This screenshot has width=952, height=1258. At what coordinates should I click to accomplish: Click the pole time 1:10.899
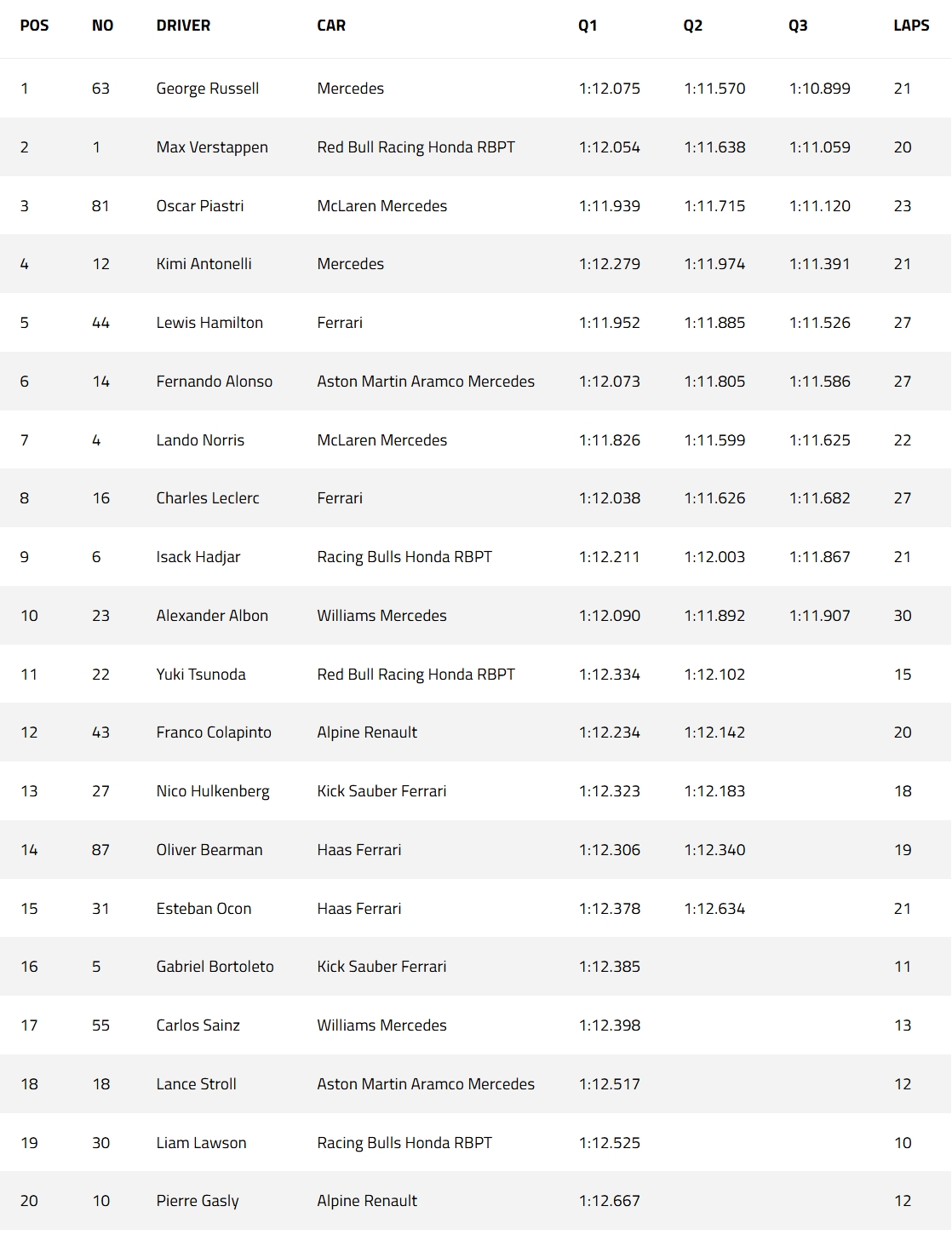click(x=819, y=89)
